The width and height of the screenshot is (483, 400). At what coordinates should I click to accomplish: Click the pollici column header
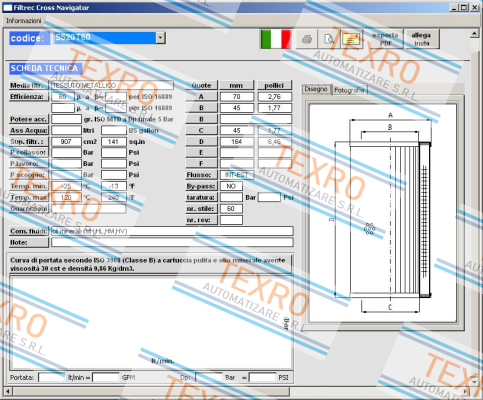coord(275,85)
